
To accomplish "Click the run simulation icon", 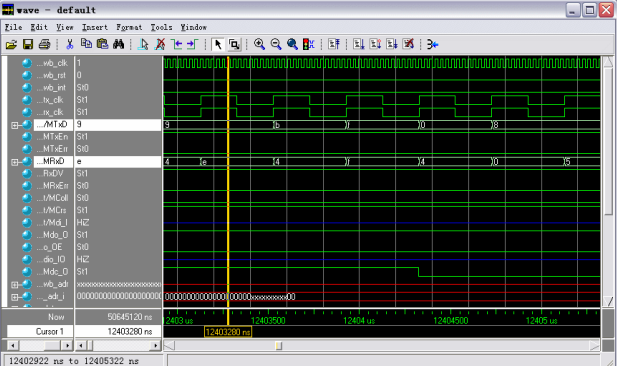I will [358, 44].
